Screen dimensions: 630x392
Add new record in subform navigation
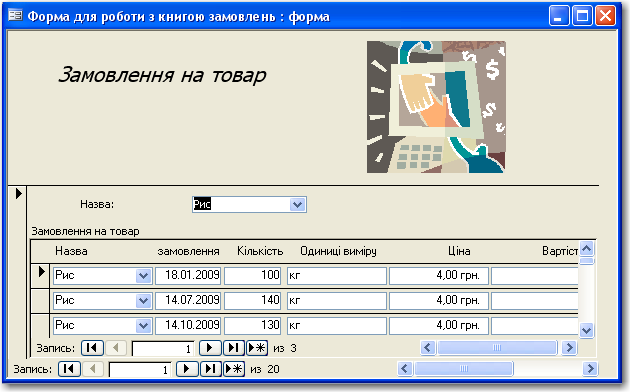point(257,348)
